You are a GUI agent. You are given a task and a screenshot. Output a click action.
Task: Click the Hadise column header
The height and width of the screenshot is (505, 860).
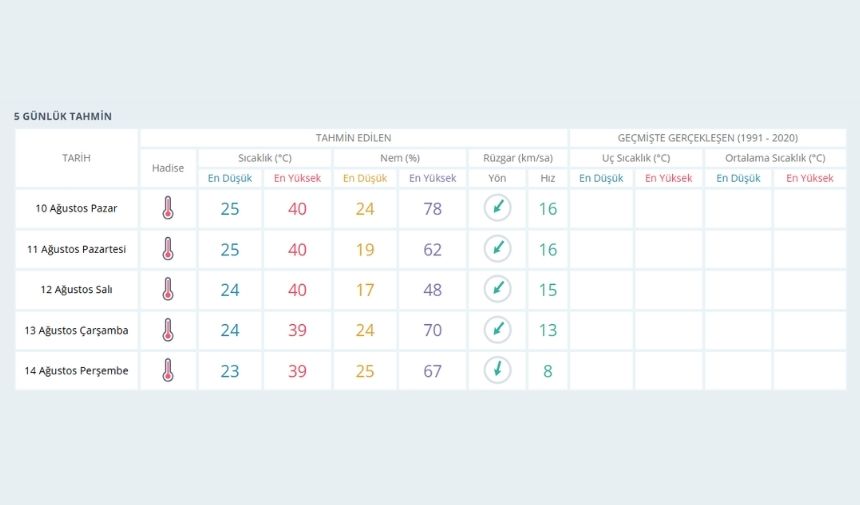pos(168,168)
